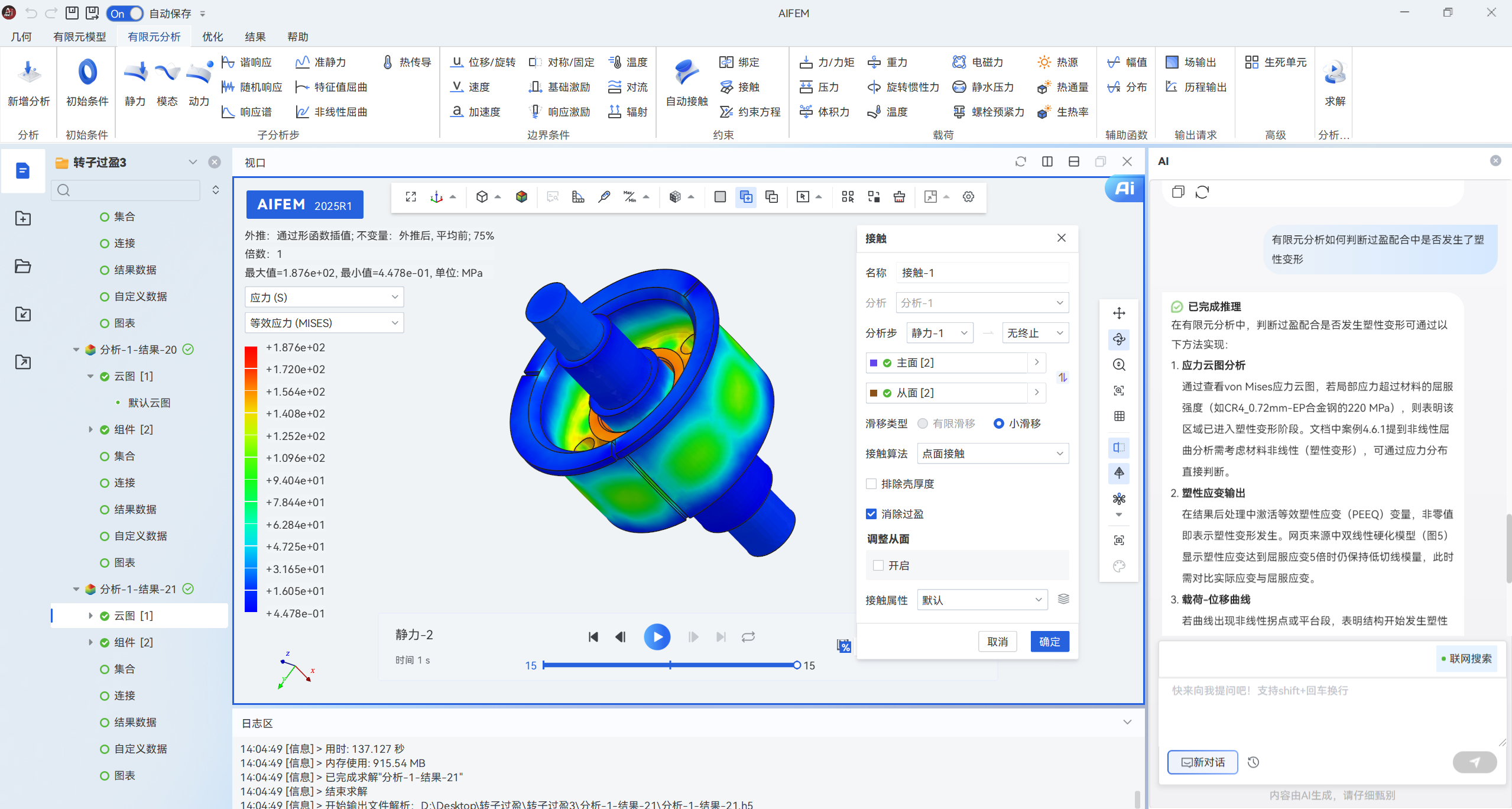Toggle loop playback button

748,637
